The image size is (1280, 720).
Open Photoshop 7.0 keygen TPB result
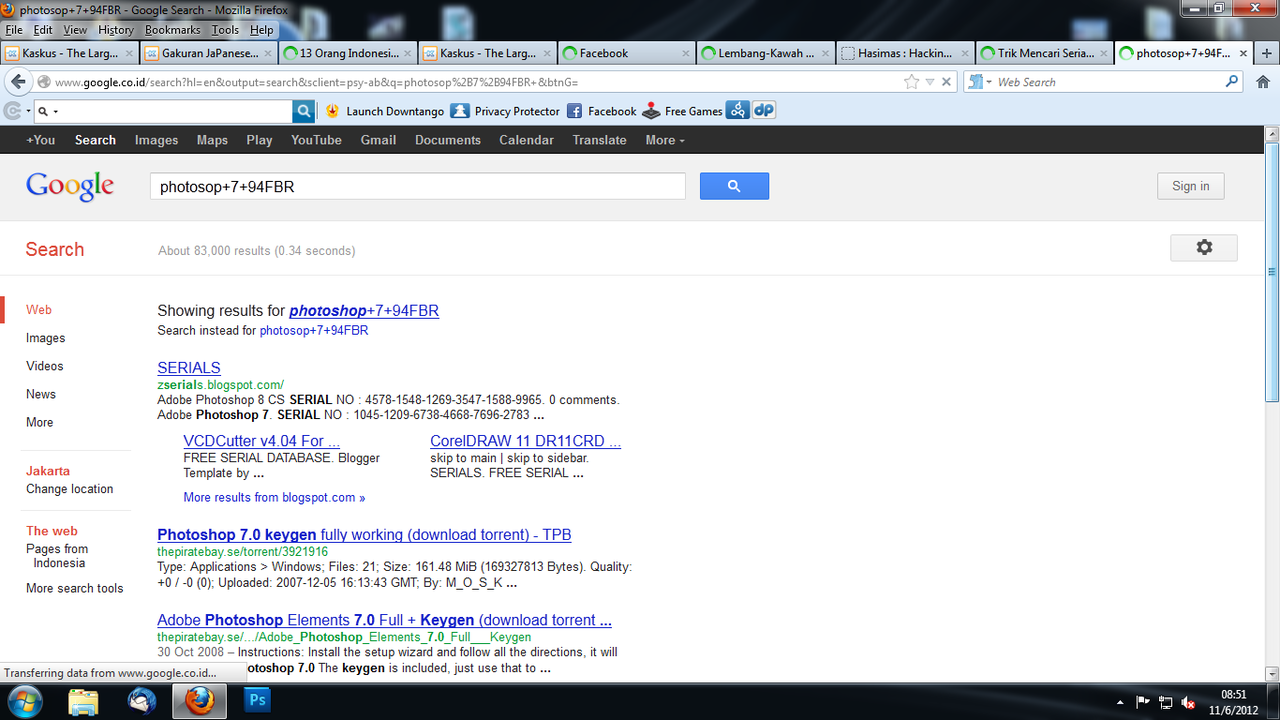point(364,535)
